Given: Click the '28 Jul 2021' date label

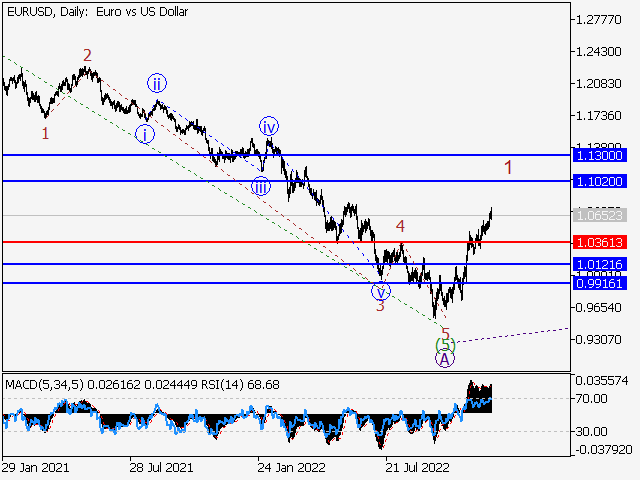Looking at the screenshot, I should click(x=161, y=468).
